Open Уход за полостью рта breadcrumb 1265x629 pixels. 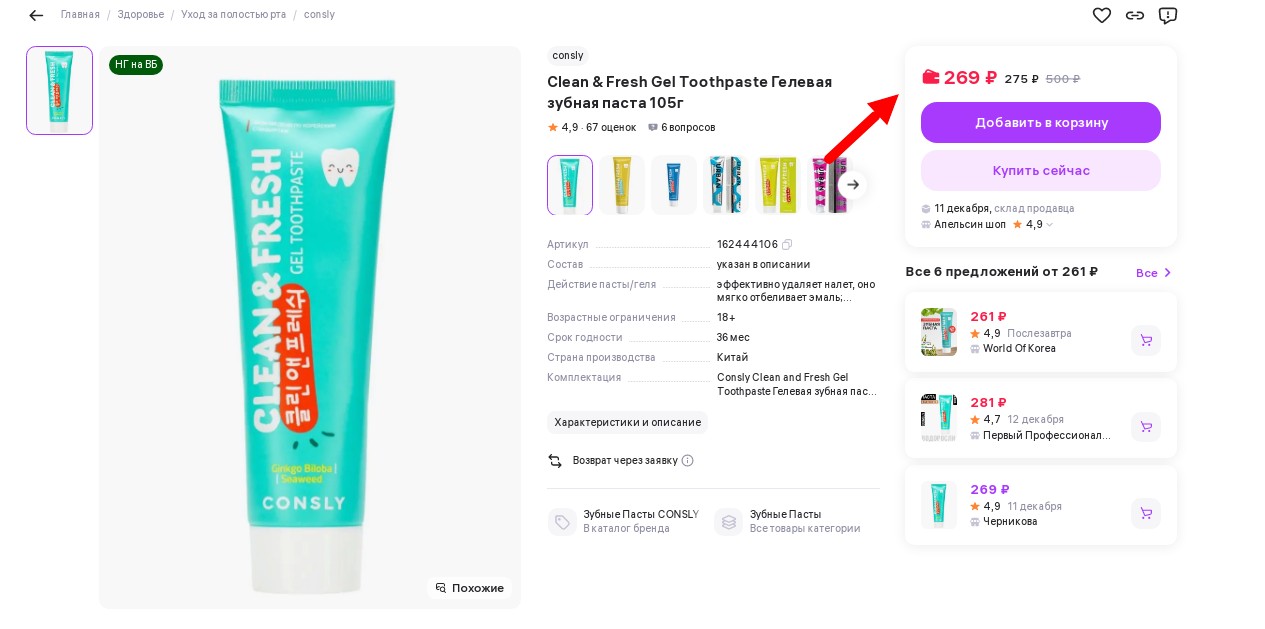coord(233,15)
